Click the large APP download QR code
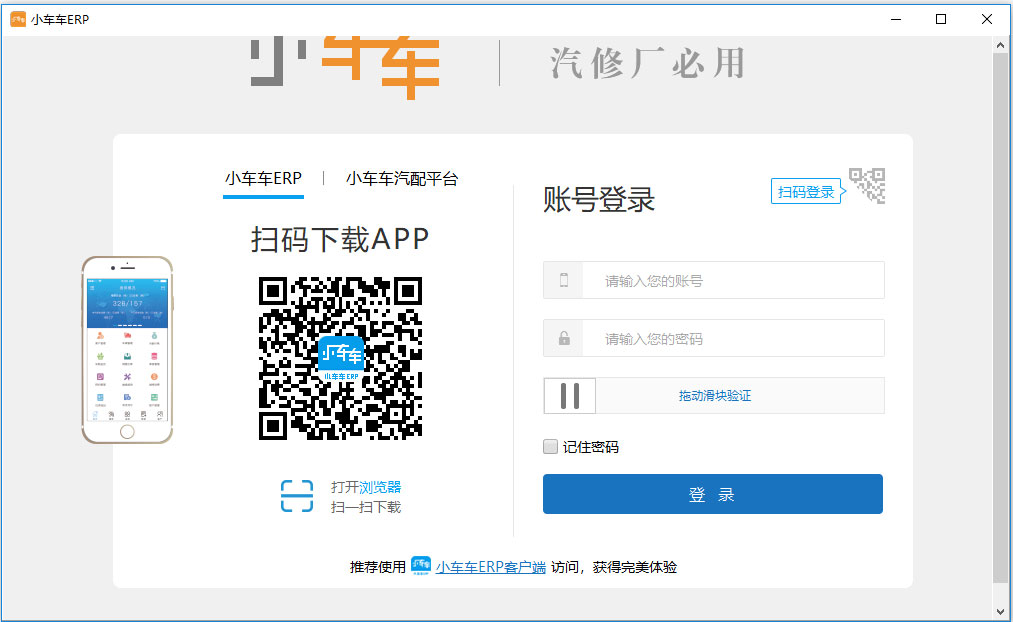This screenshot has height=622, width=1013. 340,358
